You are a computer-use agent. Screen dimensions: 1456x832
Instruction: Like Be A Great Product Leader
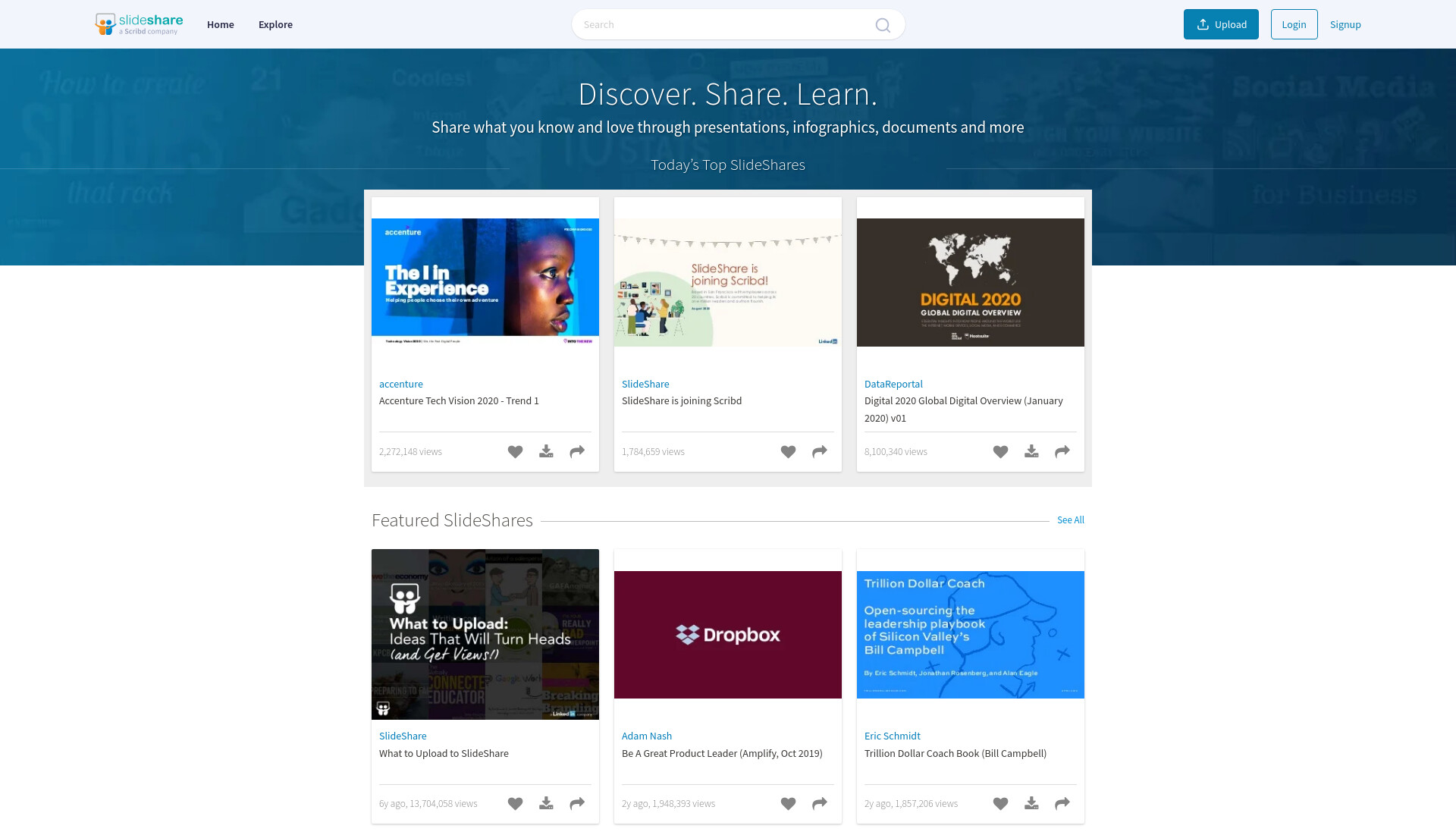788,804
